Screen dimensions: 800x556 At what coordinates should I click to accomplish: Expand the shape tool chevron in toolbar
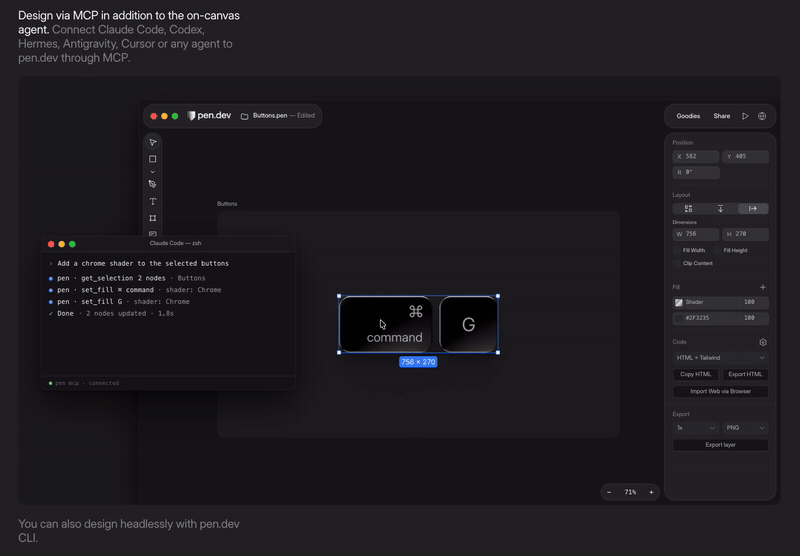tap(153, 172)
